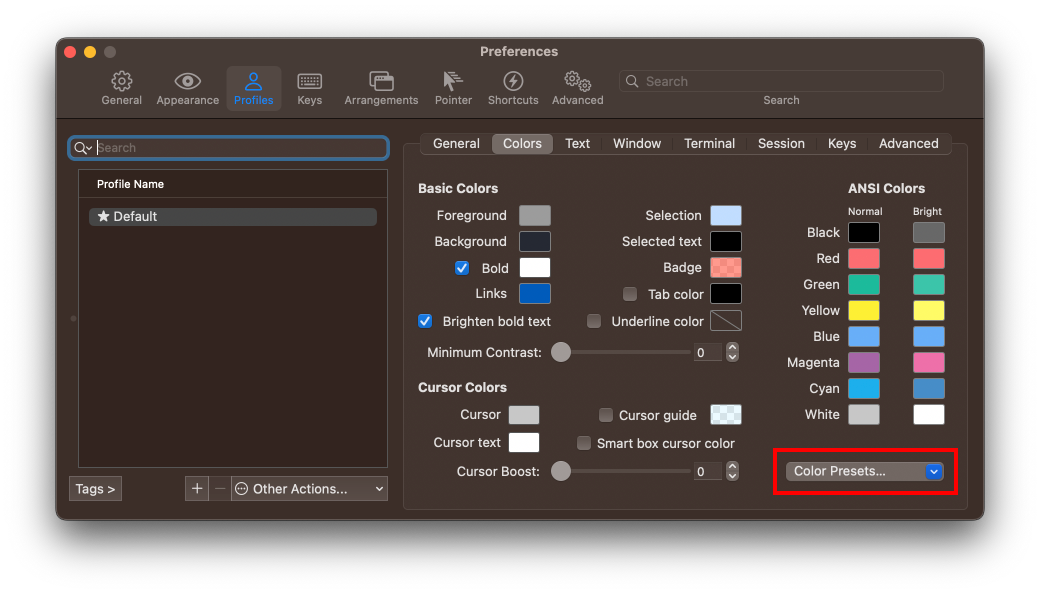Focus the profile search input field
The image size is (1040, 594).
[228, 148]
